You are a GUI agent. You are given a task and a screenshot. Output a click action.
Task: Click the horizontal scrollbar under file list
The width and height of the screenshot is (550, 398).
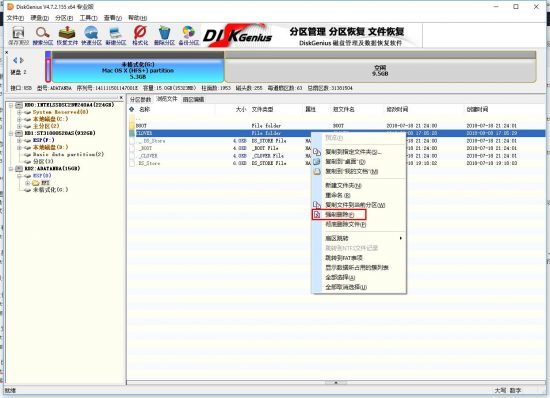click(x=336, y=383)
